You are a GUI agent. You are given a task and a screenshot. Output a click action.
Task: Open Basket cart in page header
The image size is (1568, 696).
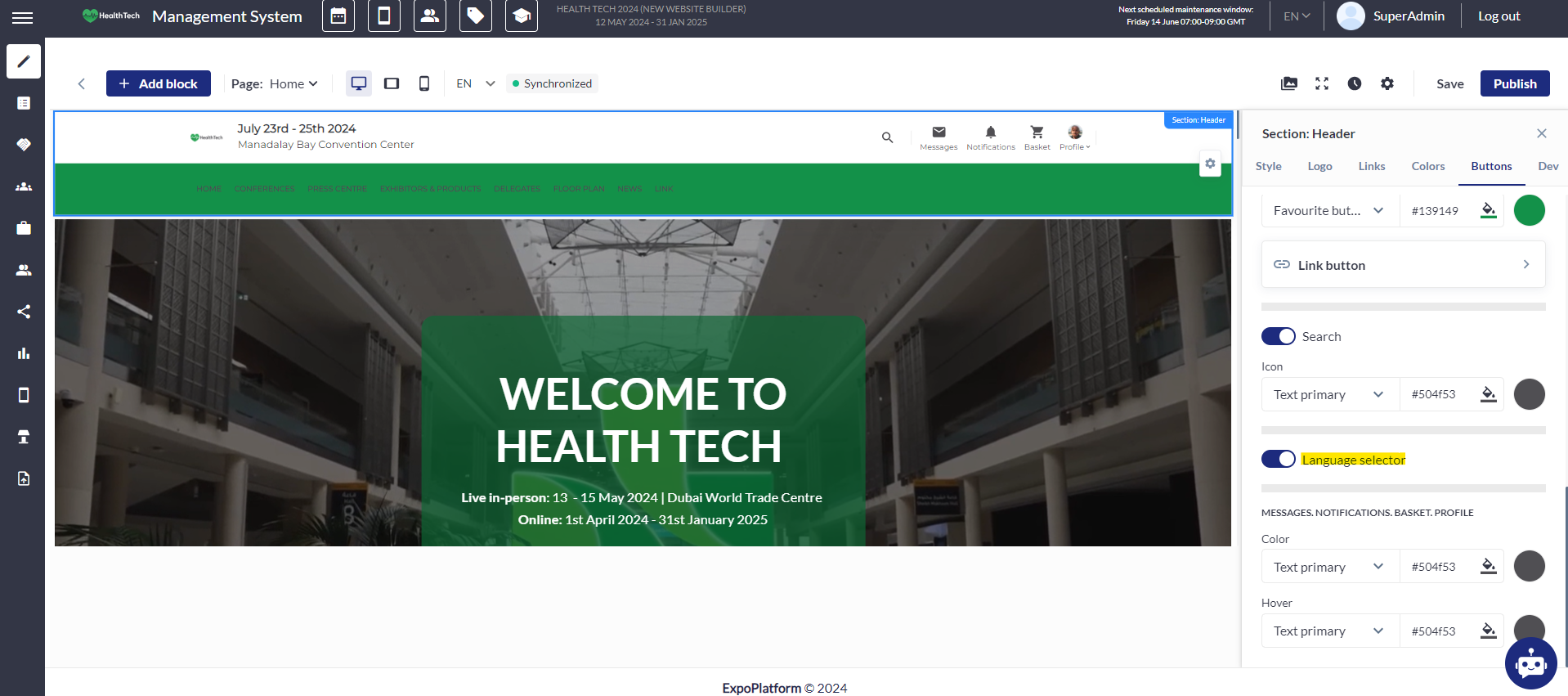pyautogui.click(x=1037, y=137)
